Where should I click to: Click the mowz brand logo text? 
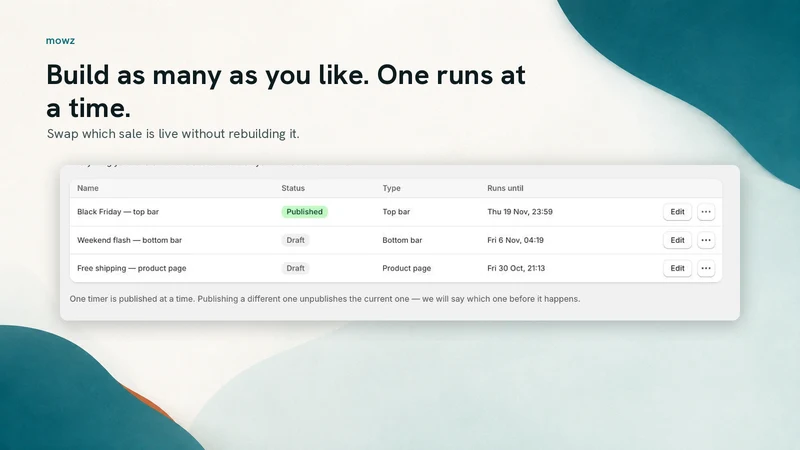pyautogui.click(x=60, y=40)
